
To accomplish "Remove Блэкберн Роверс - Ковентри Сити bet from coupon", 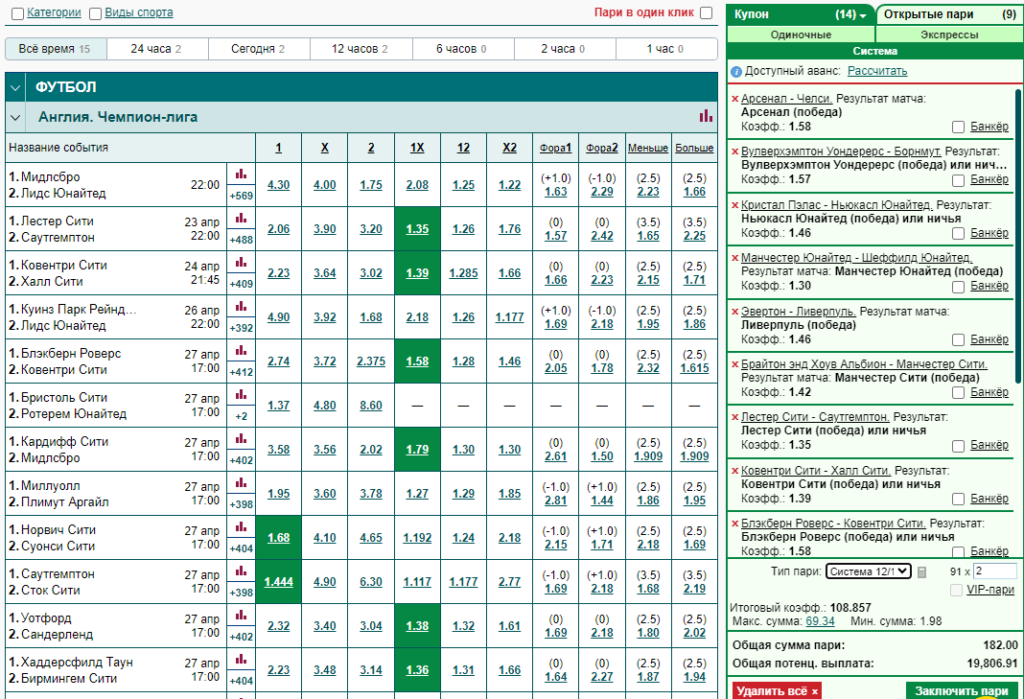I will (x=735, y=525).
